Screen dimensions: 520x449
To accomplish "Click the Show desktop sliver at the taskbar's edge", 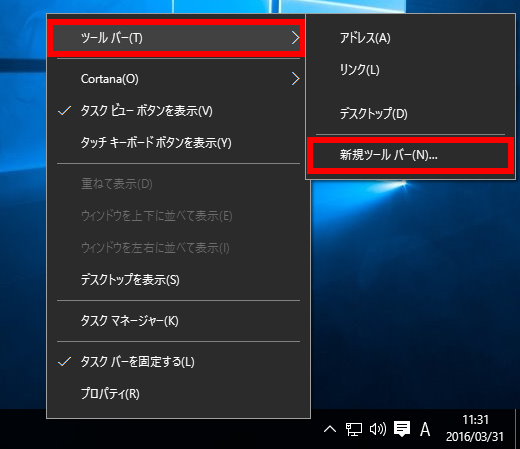I will [518, 429].
